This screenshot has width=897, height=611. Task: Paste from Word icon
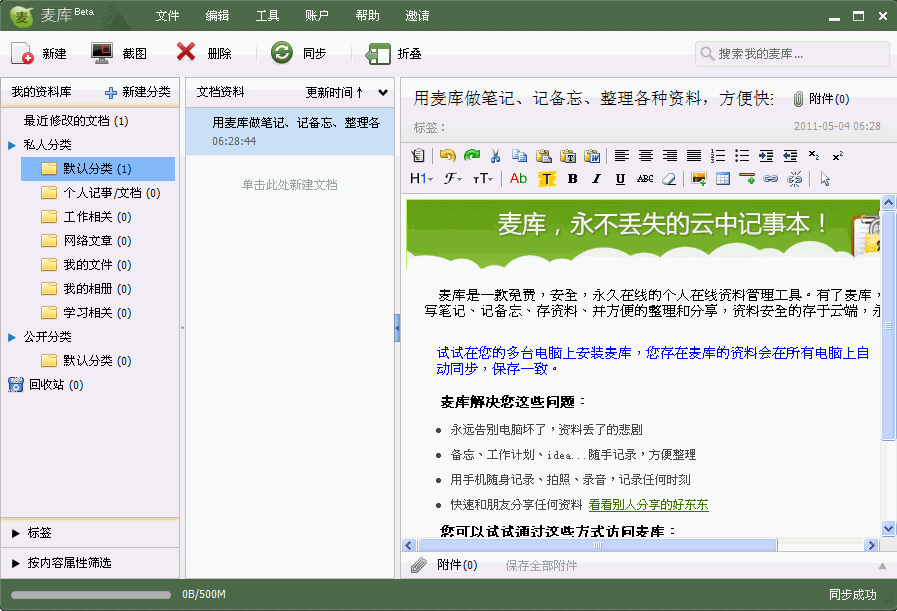592,156
